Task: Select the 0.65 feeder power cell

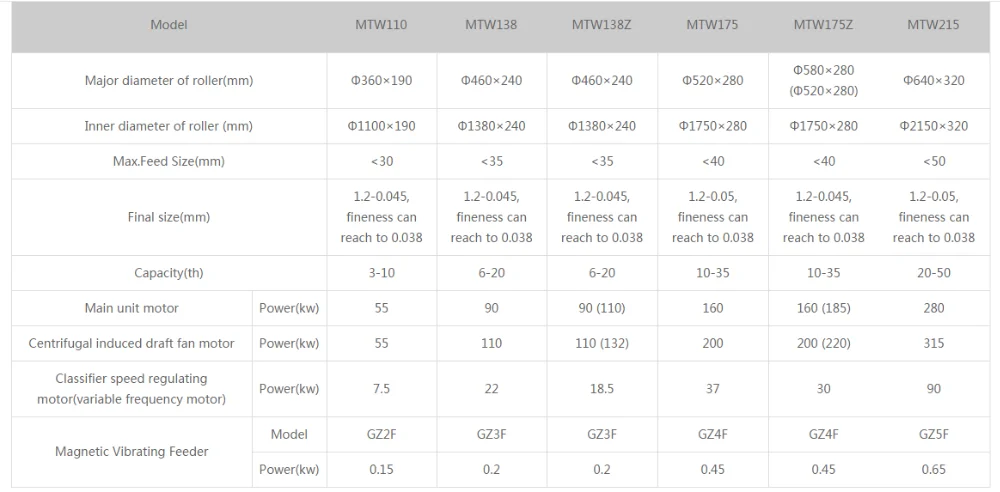Action: (x=933, y=469)
